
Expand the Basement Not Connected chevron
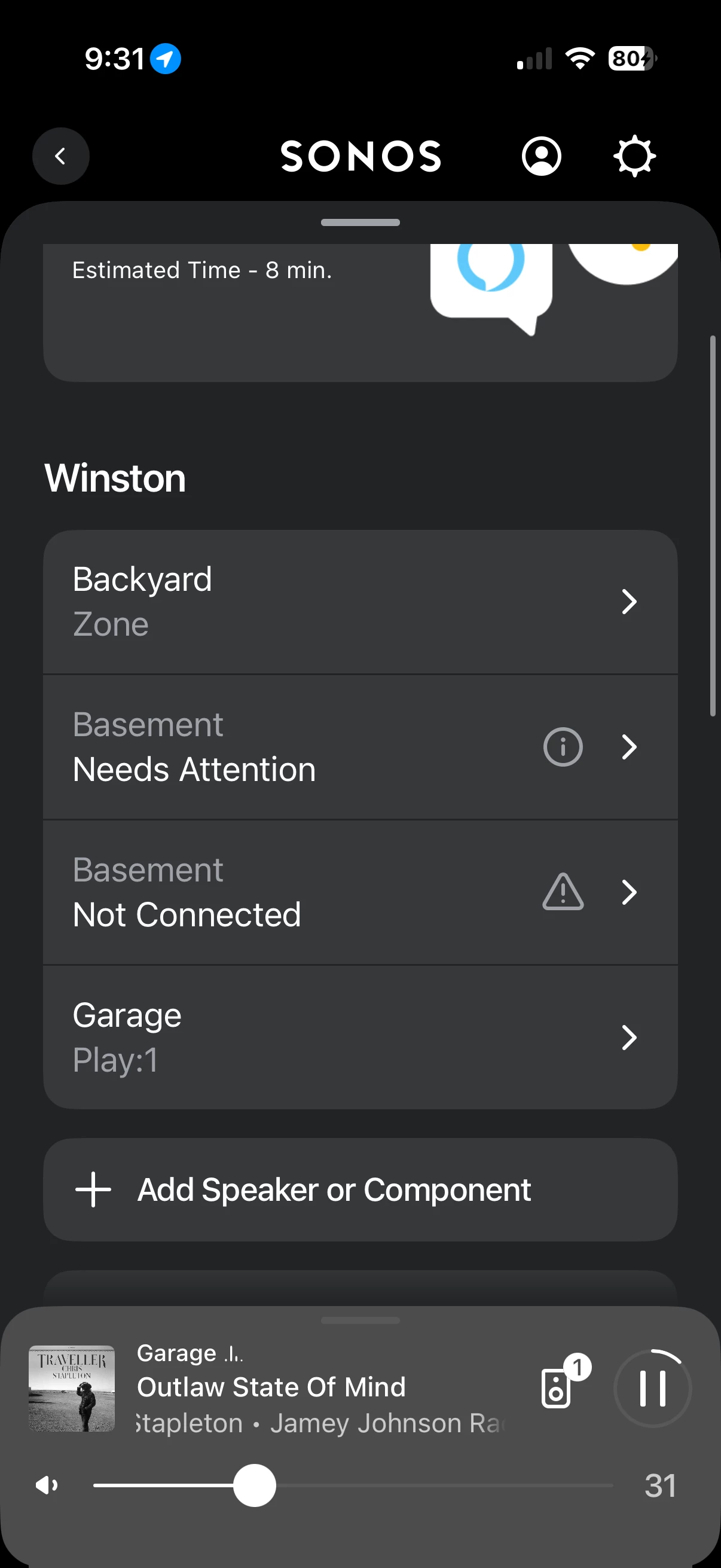pyautogui.click(x=629, y=892)
